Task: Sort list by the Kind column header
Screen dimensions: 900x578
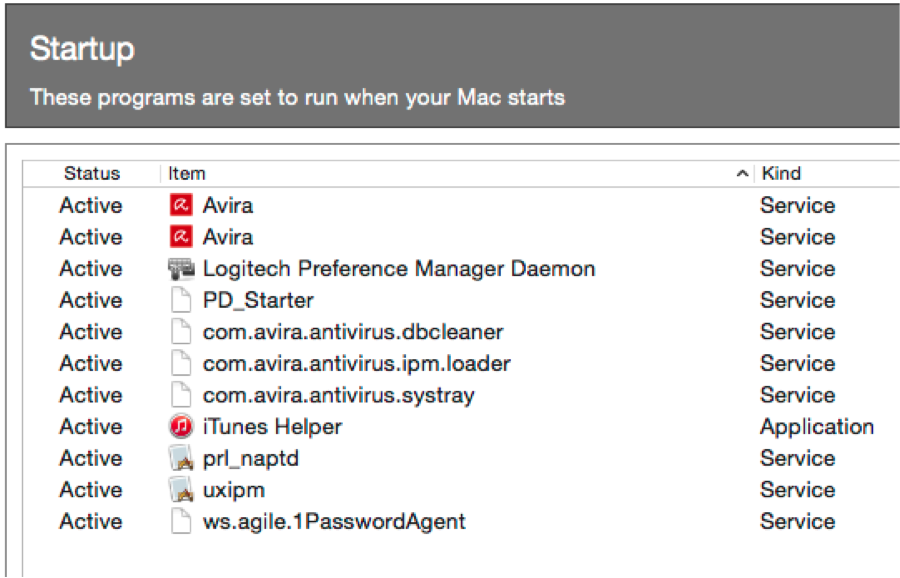Action: point(781,173)
